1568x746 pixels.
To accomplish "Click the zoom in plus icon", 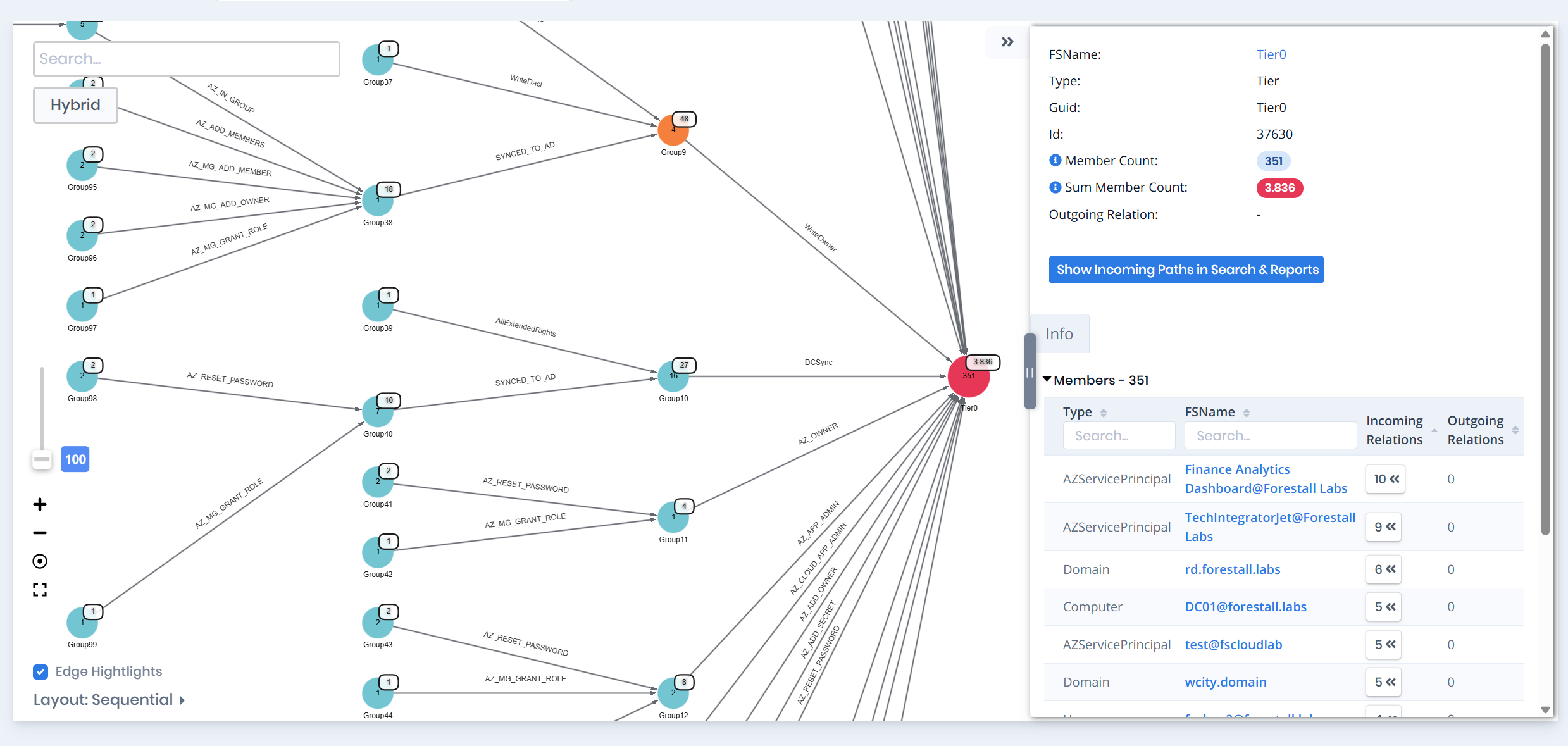I will pos(40,504).
